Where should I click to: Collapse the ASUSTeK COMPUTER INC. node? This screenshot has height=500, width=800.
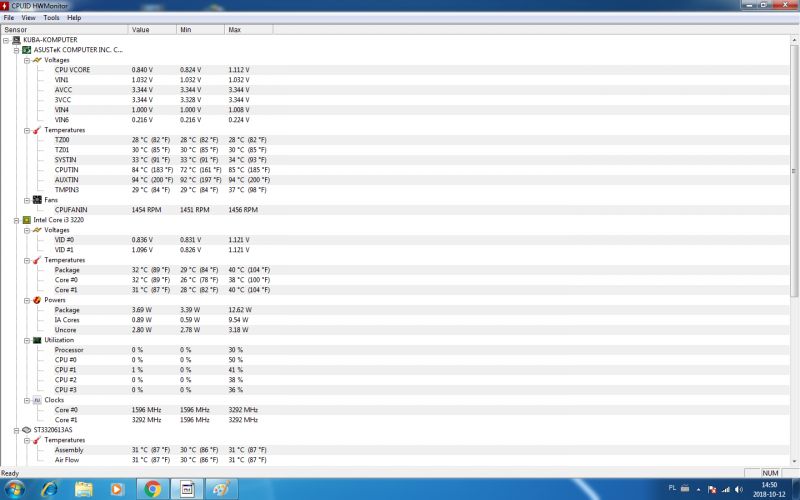click(x=16, y=50)
